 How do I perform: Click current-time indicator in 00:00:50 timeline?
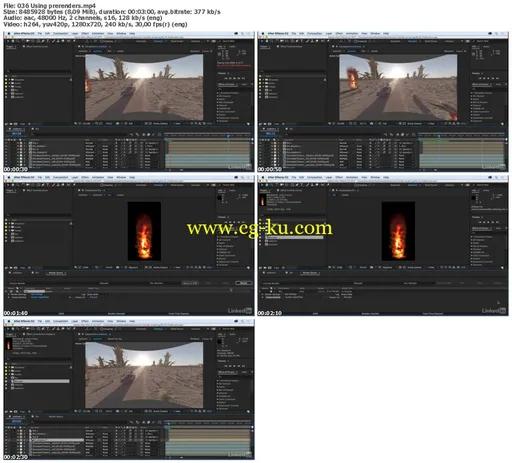tap(439, 136)
